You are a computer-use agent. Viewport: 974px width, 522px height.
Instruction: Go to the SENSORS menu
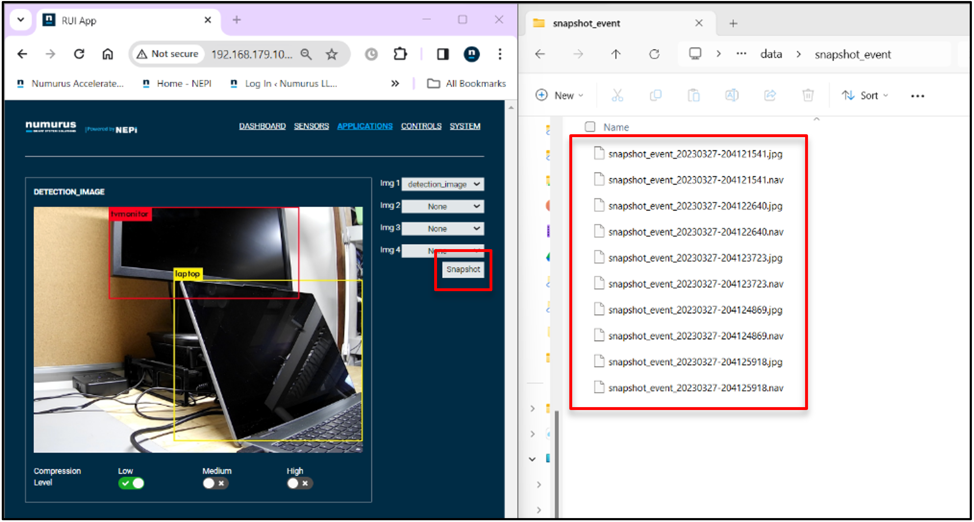pyautogui.click(x=311, y=126)
